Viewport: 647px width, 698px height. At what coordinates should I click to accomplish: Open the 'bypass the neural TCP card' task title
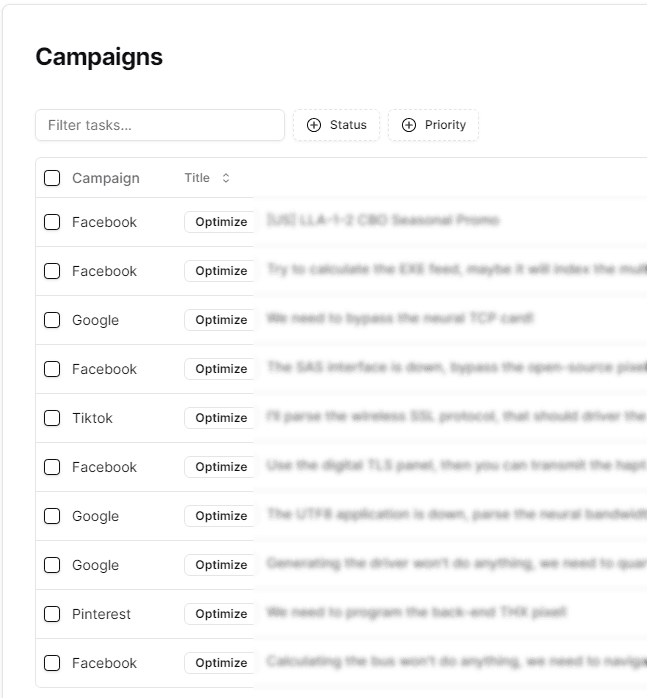click(400, 318)
